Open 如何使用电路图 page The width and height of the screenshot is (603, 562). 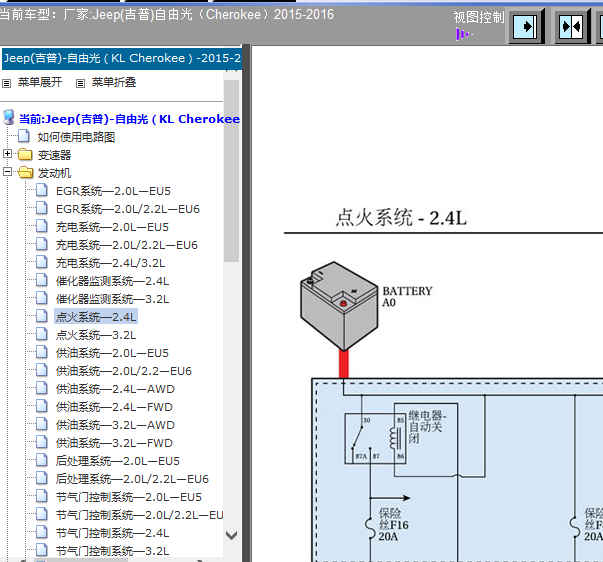pos(76,137)
